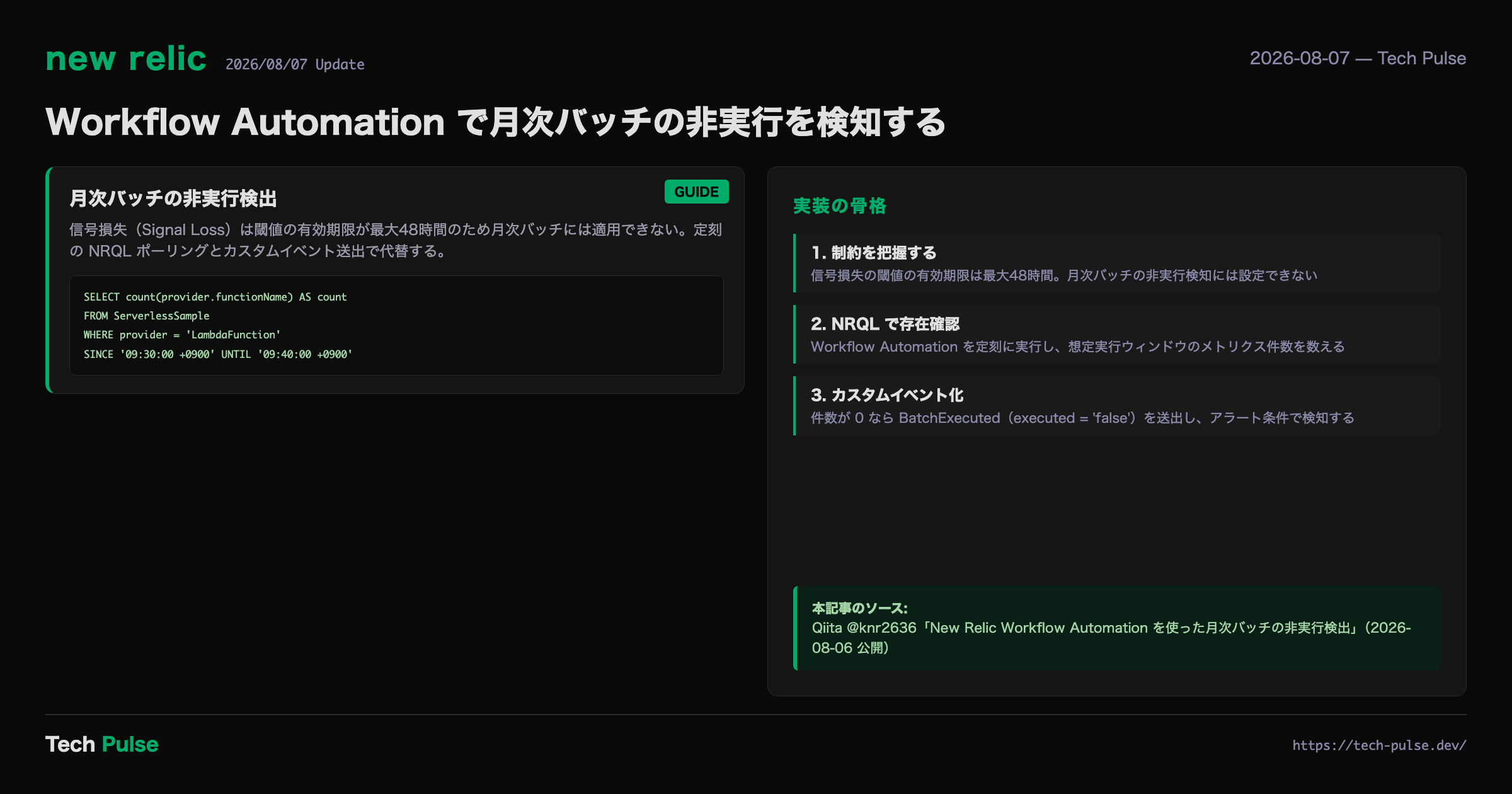Select step heading "1. 制約を把握する"
Viewport: 1512px width, 794px height.
pyautogui.click(x=874, y=253)
